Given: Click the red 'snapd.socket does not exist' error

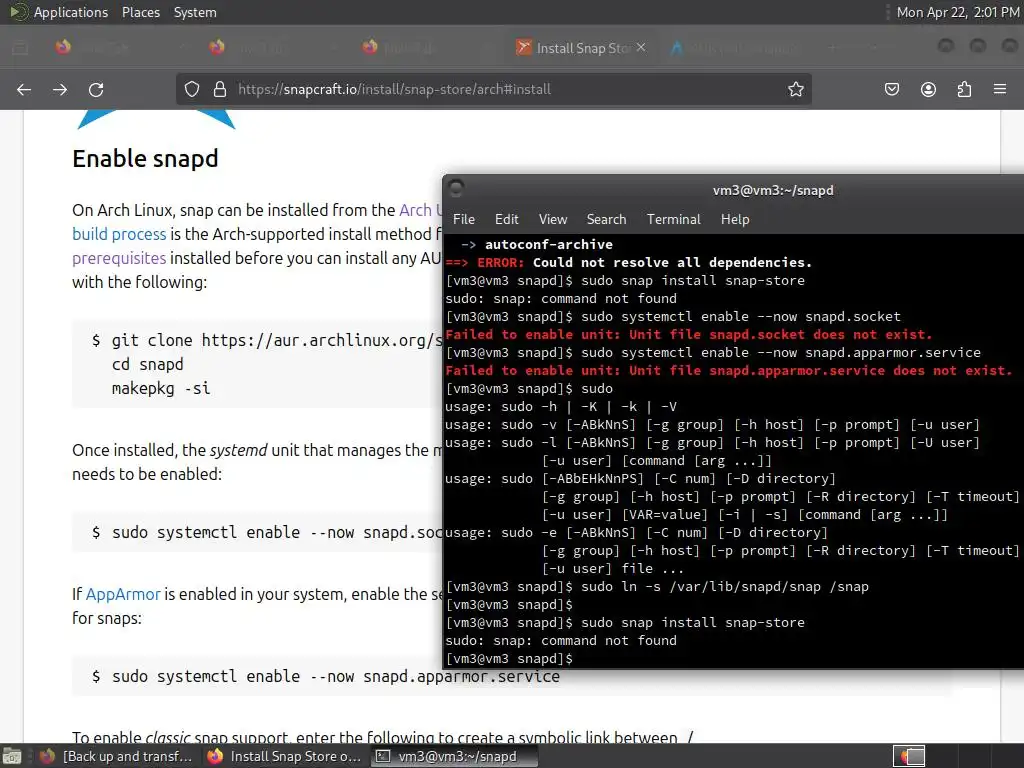Looking at the screenshot, I should (x=689, y=334).
